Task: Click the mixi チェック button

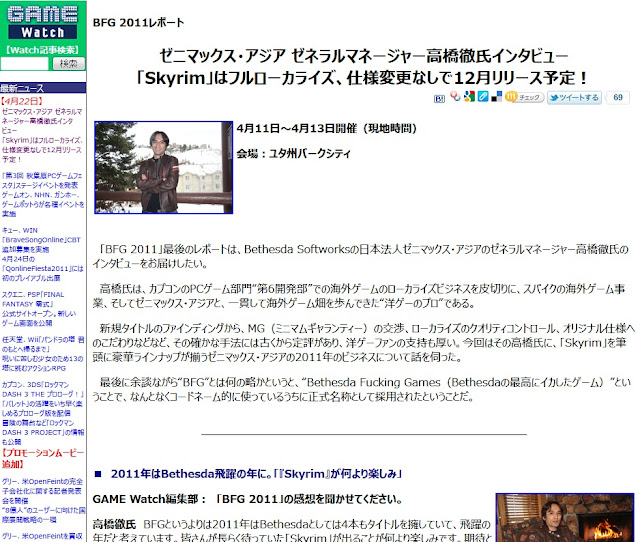Action: (524, 97)
